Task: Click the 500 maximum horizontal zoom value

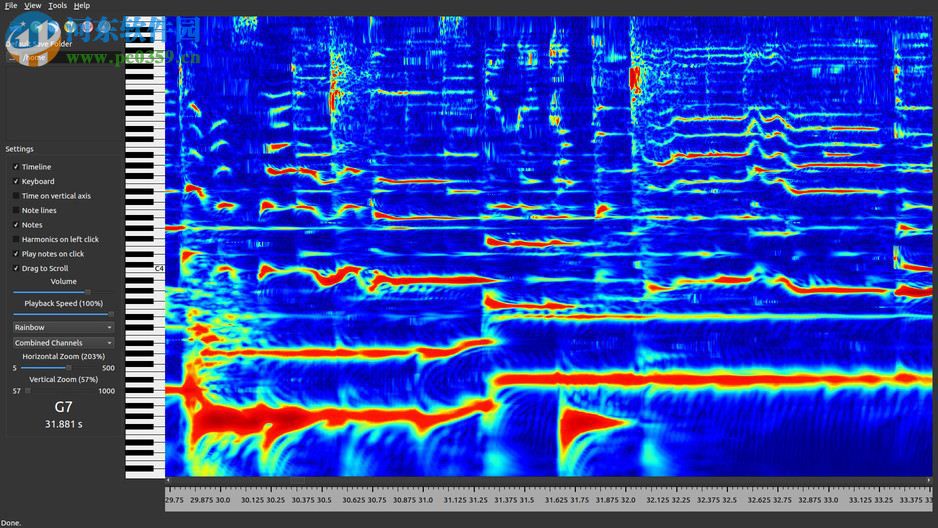Action: coord(108,368)
